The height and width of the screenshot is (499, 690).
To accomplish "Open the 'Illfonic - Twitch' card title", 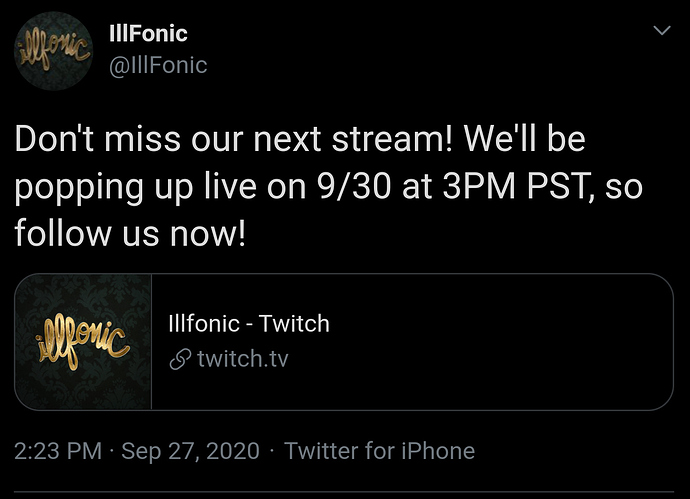I will pyautogui.click(x=249, y=323).
